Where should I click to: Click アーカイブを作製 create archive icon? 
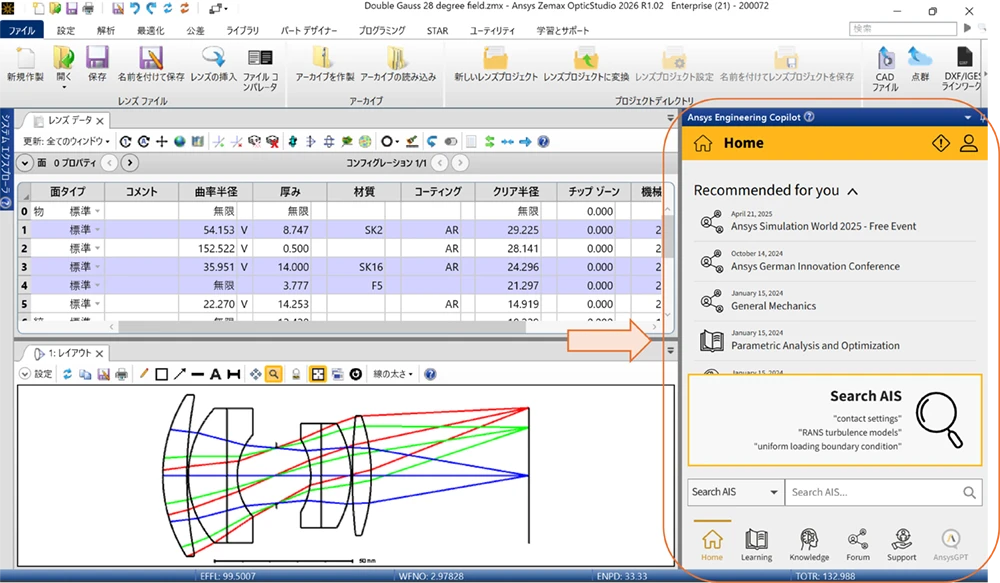pos(325,58)
